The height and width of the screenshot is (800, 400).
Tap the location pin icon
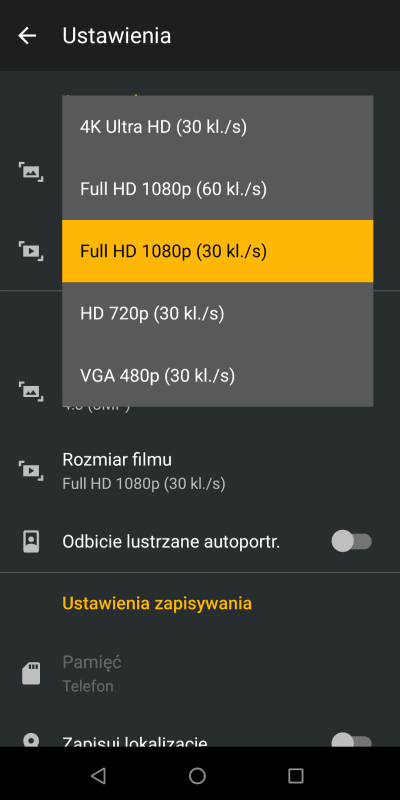(x=31, y=741)
